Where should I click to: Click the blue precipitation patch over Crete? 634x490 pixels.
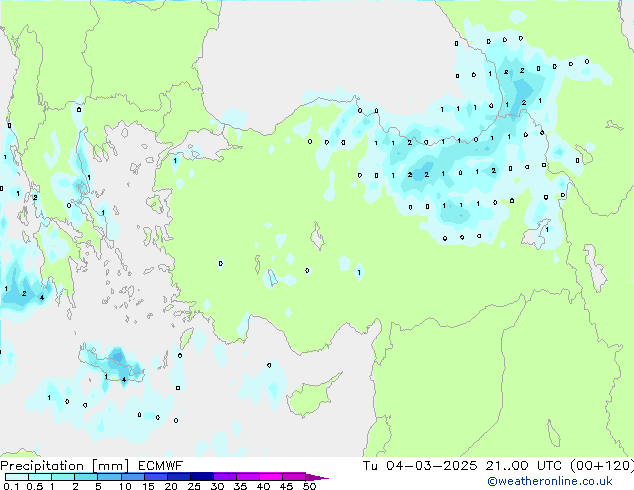click(x=117, y=357)
